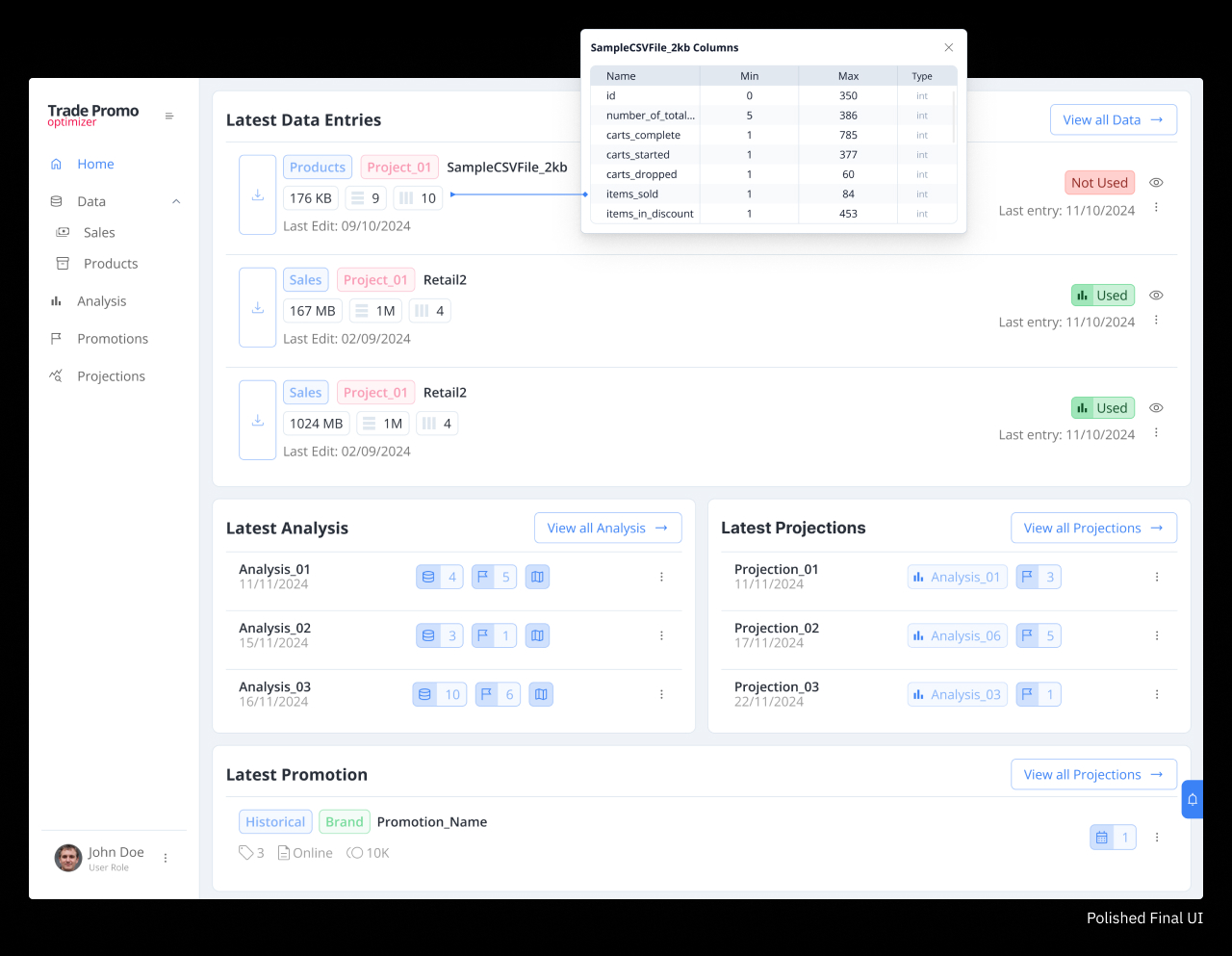Screen dimensions: 1232x956
Task: Click the View all Analysis button
Action: click(x=607, y=529)
